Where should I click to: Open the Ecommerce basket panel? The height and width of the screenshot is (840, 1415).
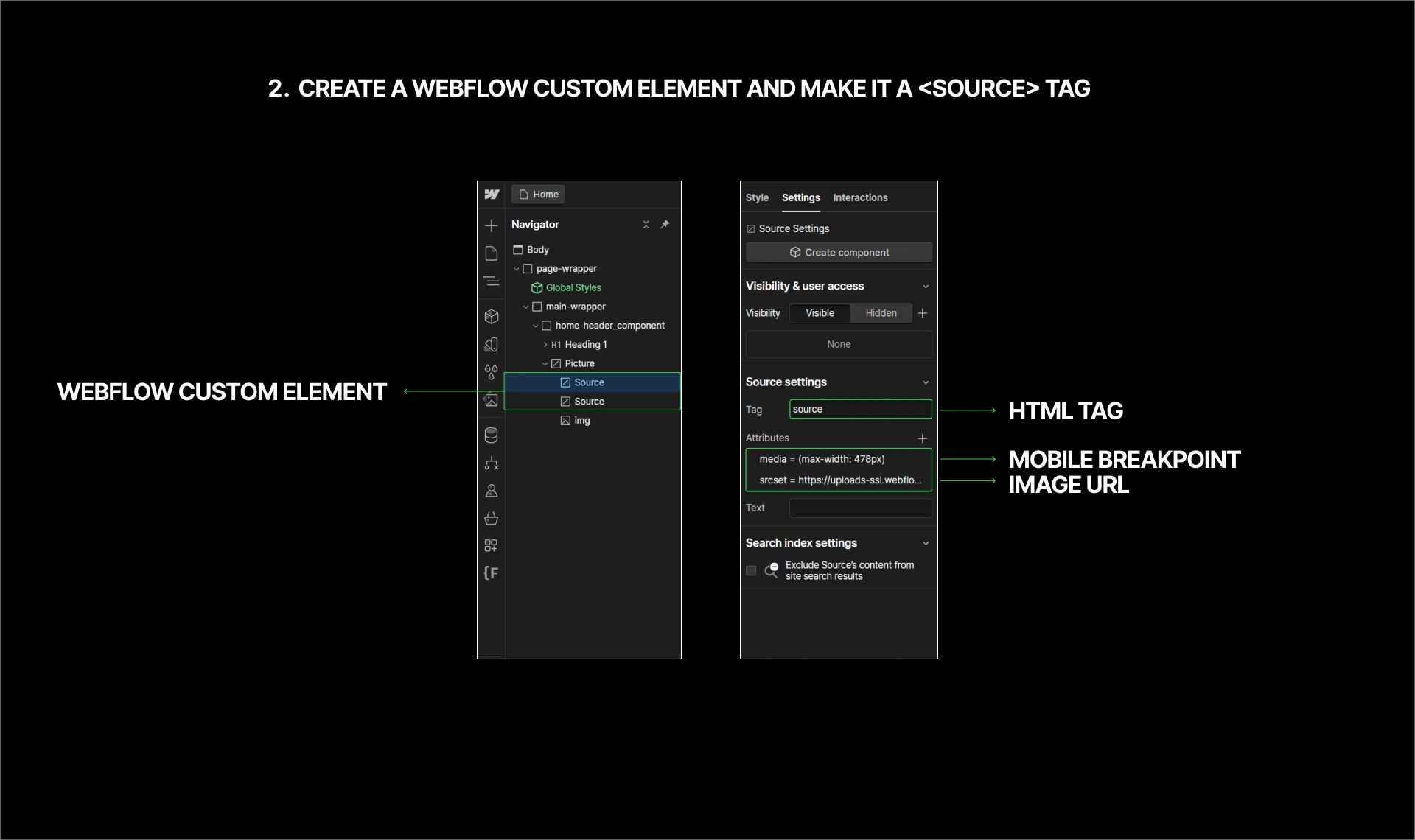(x=492, y=519)
